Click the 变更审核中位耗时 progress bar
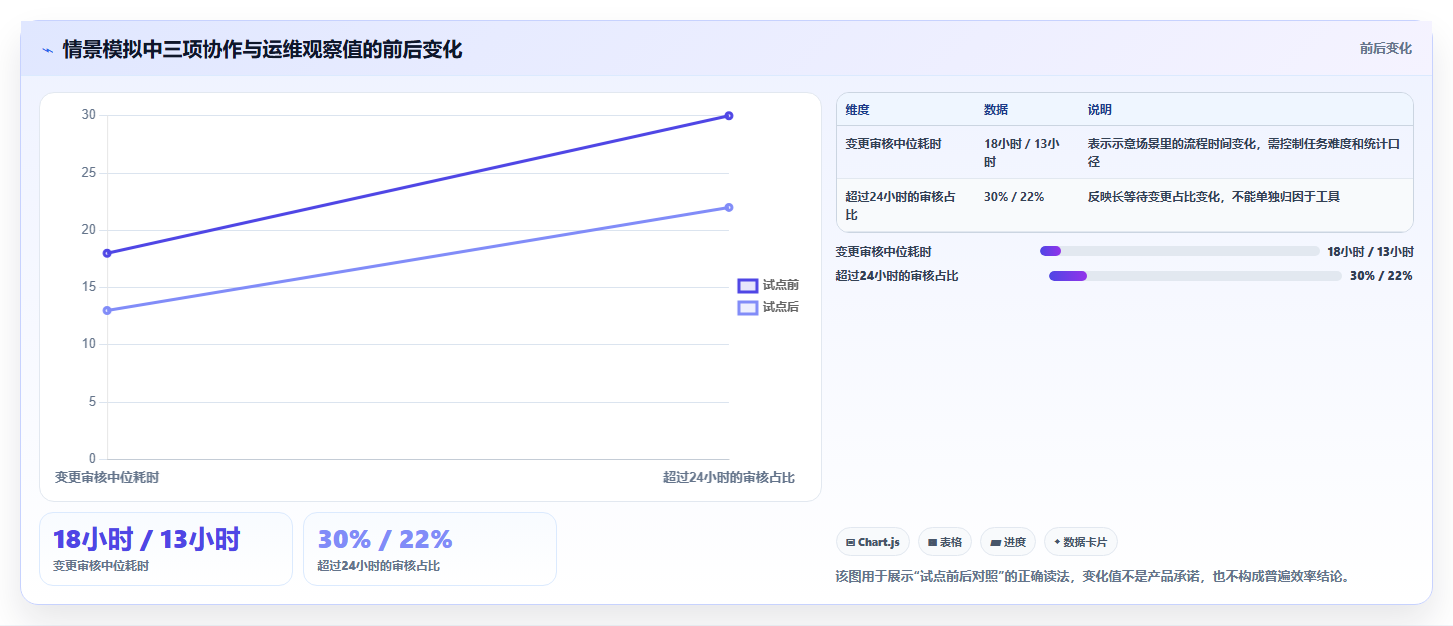The image size is (1453, 626). click(1180, 251)
